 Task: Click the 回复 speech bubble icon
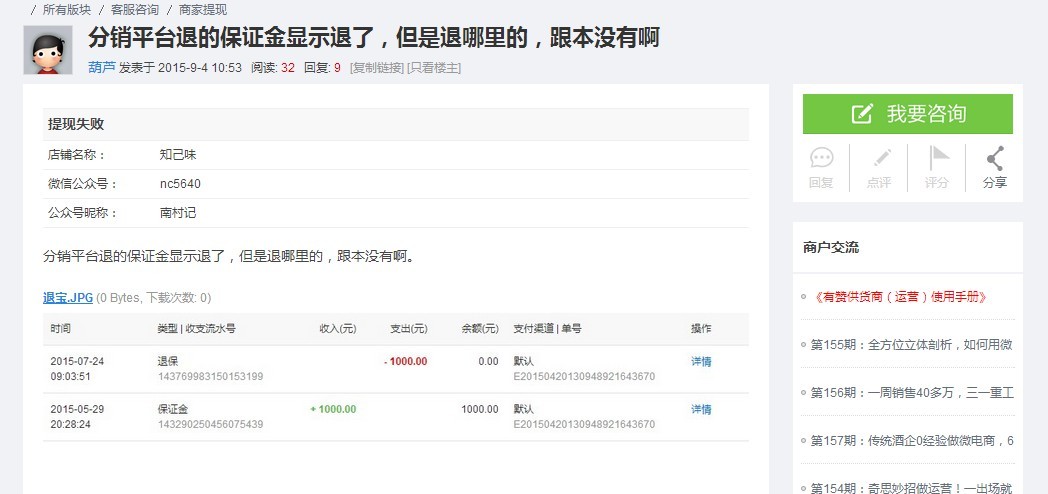821,158
